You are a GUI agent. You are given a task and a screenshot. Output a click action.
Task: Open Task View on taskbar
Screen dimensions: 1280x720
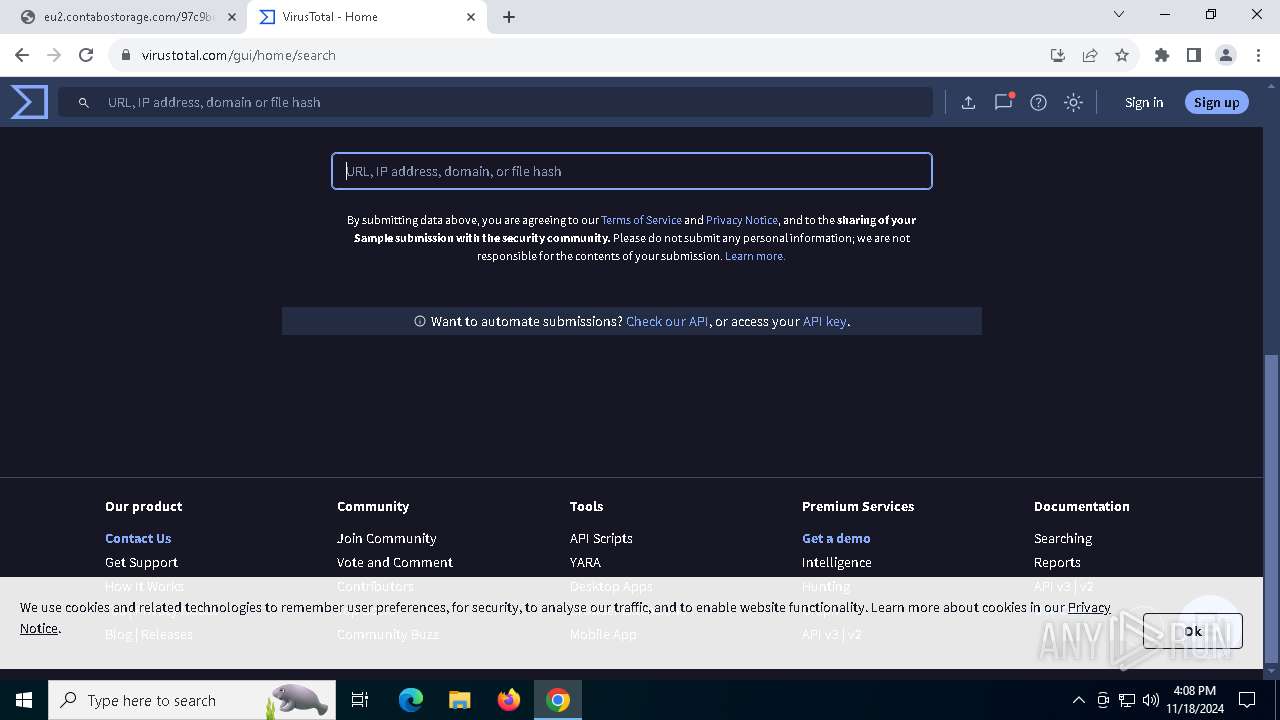tap(360, 700)
